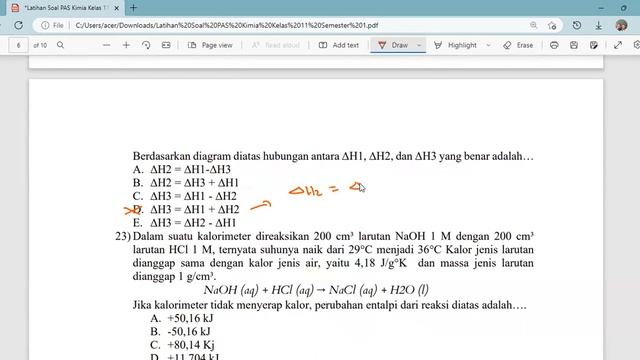Close the Latihan Soal PAS Kimia tab
Viewport: 640px width, 360px height.
tap(116, 8)
